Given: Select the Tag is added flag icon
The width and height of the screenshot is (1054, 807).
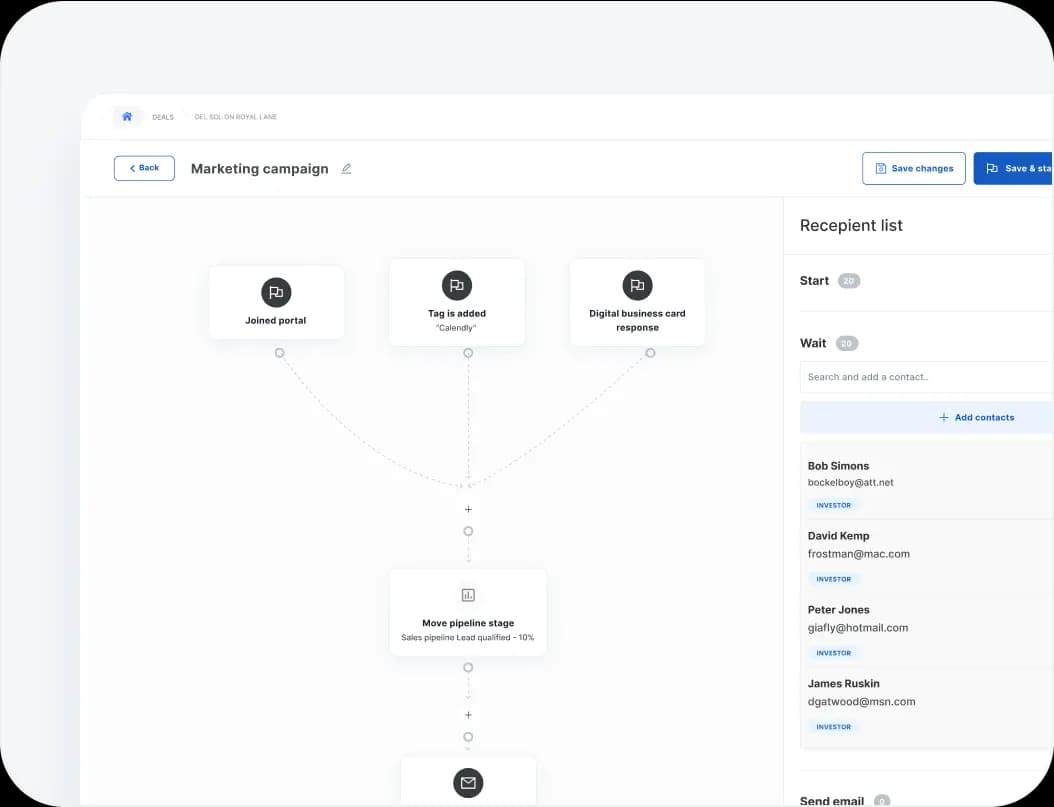Looking at the screenshot, I should (x=457, y=285).
